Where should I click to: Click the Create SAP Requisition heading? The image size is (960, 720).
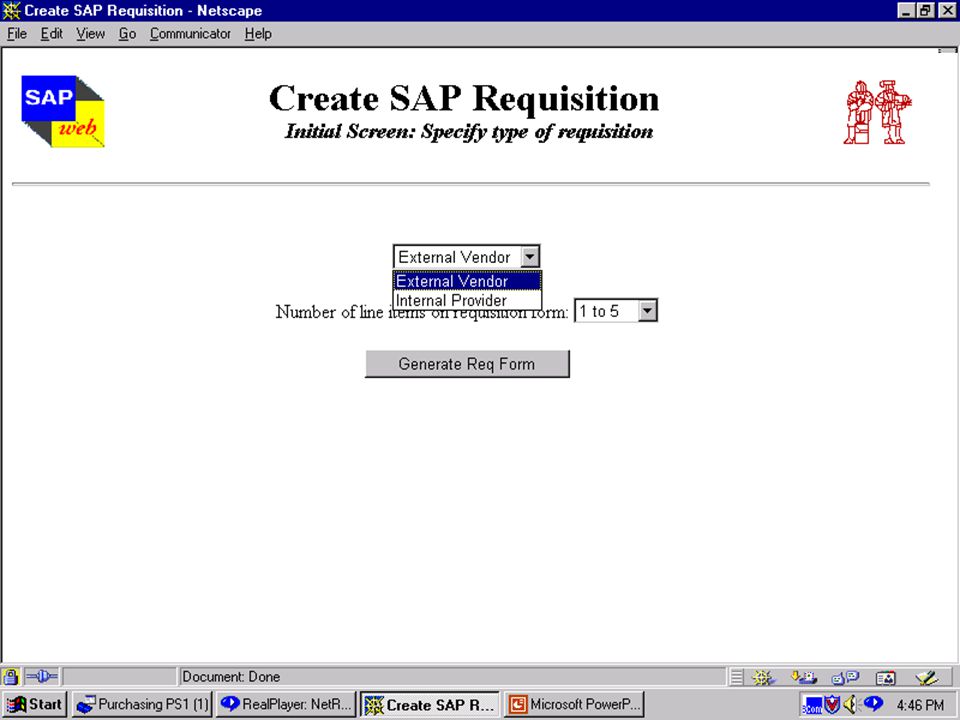[464, 98]
